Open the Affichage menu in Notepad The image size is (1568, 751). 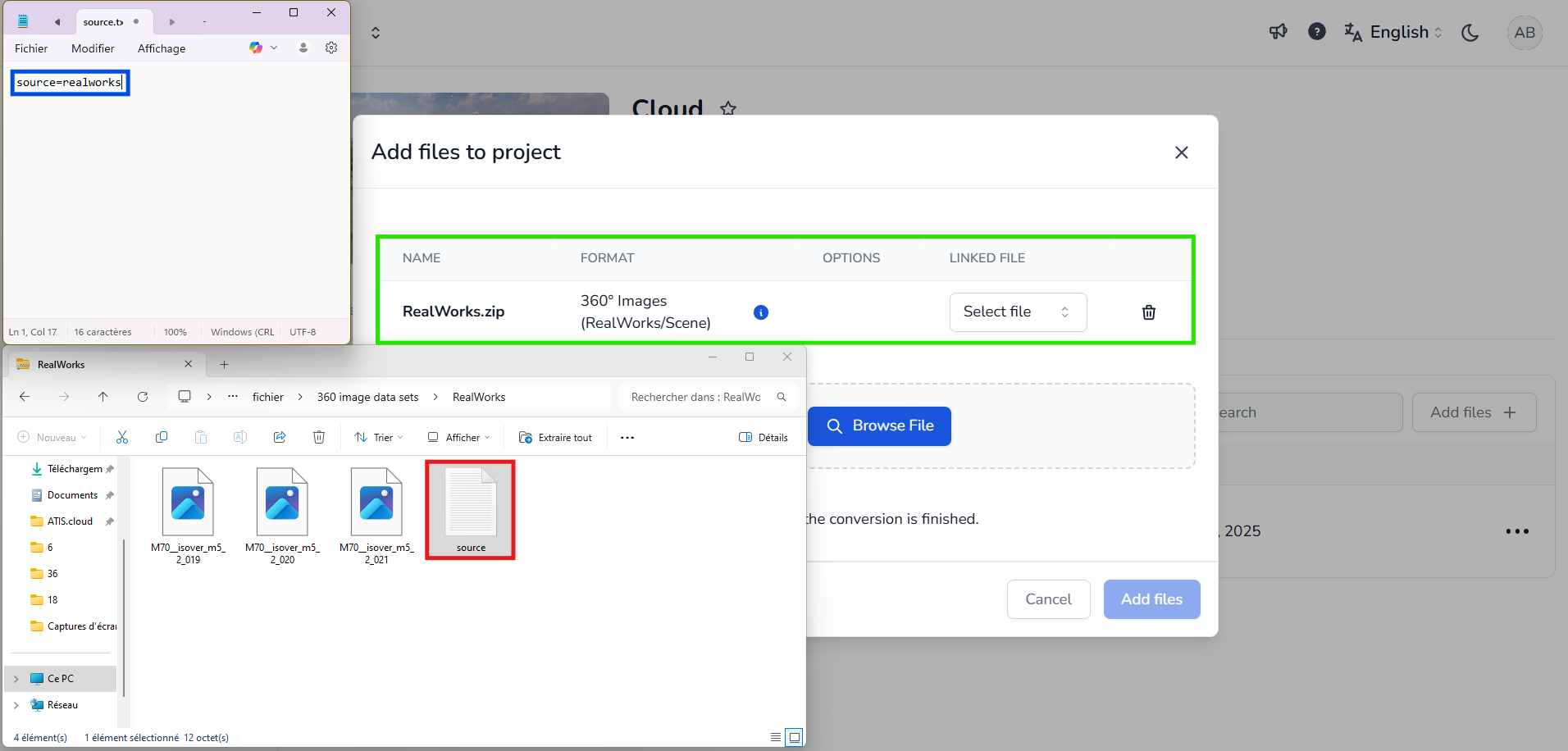coord(162,48)
